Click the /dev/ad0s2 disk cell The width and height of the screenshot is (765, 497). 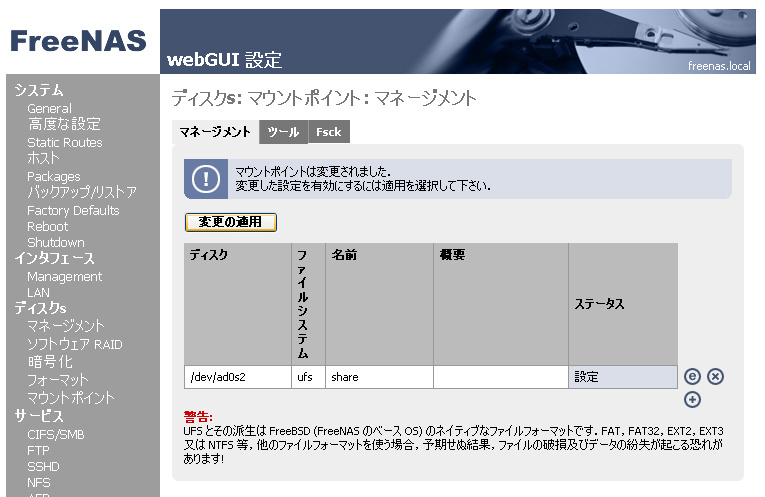pos(238,377)
